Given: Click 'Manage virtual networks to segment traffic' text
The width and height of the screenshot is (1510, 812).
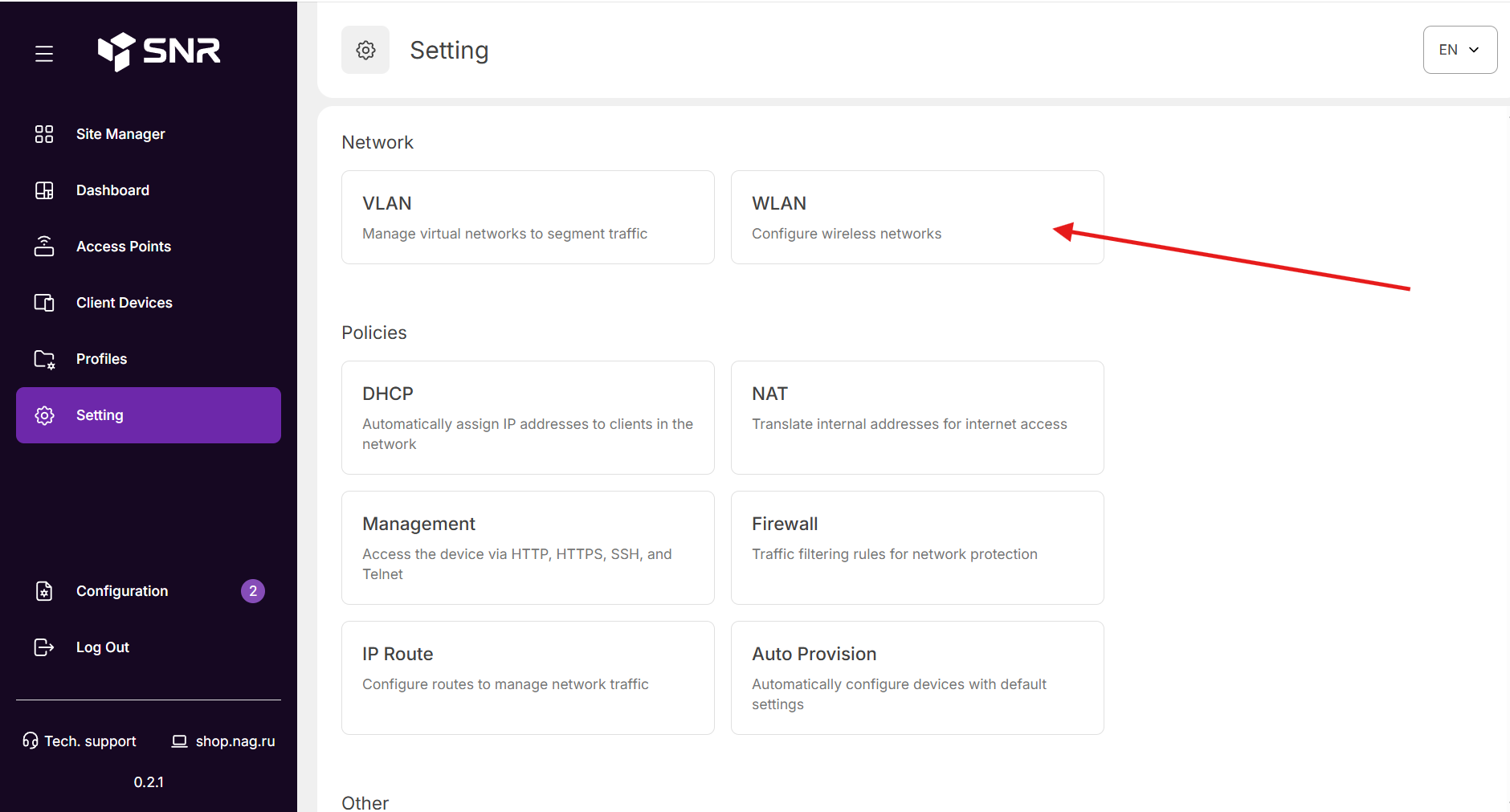Looking at the screenshot, I should (504, 234).
